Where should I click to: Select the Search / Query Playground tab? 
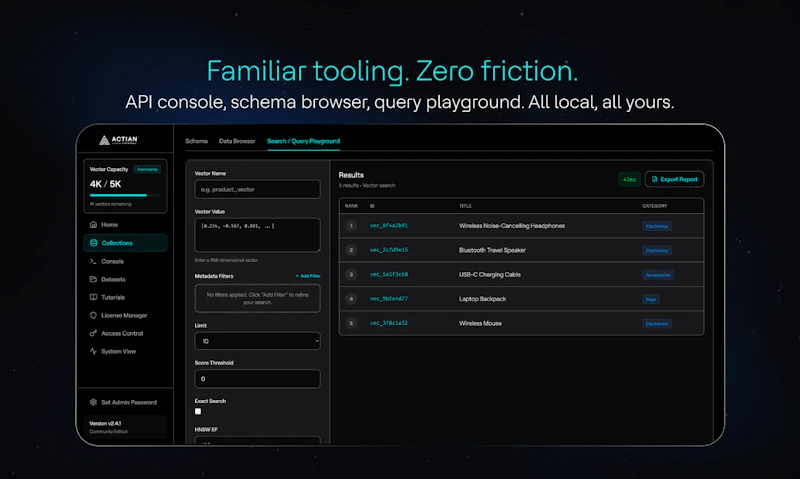(x=304, y=141)
